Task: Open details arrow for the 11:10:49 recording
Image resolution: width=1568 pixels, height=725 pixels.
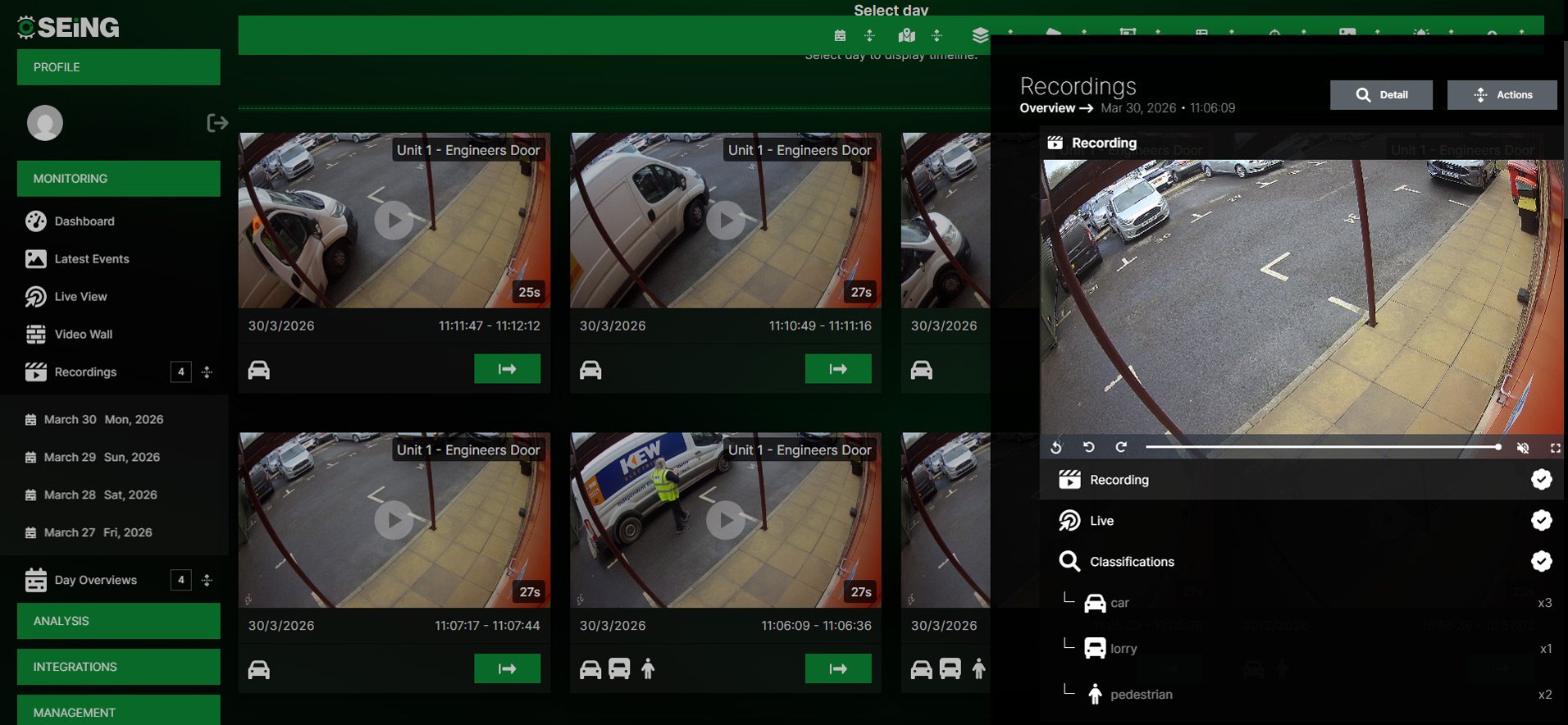Action: 839,369
